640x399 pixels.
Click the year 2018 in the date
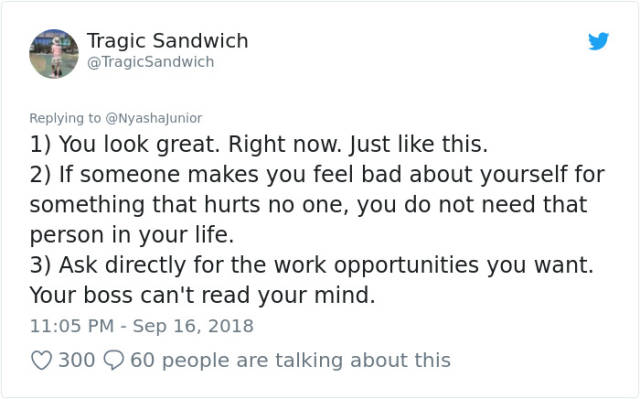pos(231,326)
